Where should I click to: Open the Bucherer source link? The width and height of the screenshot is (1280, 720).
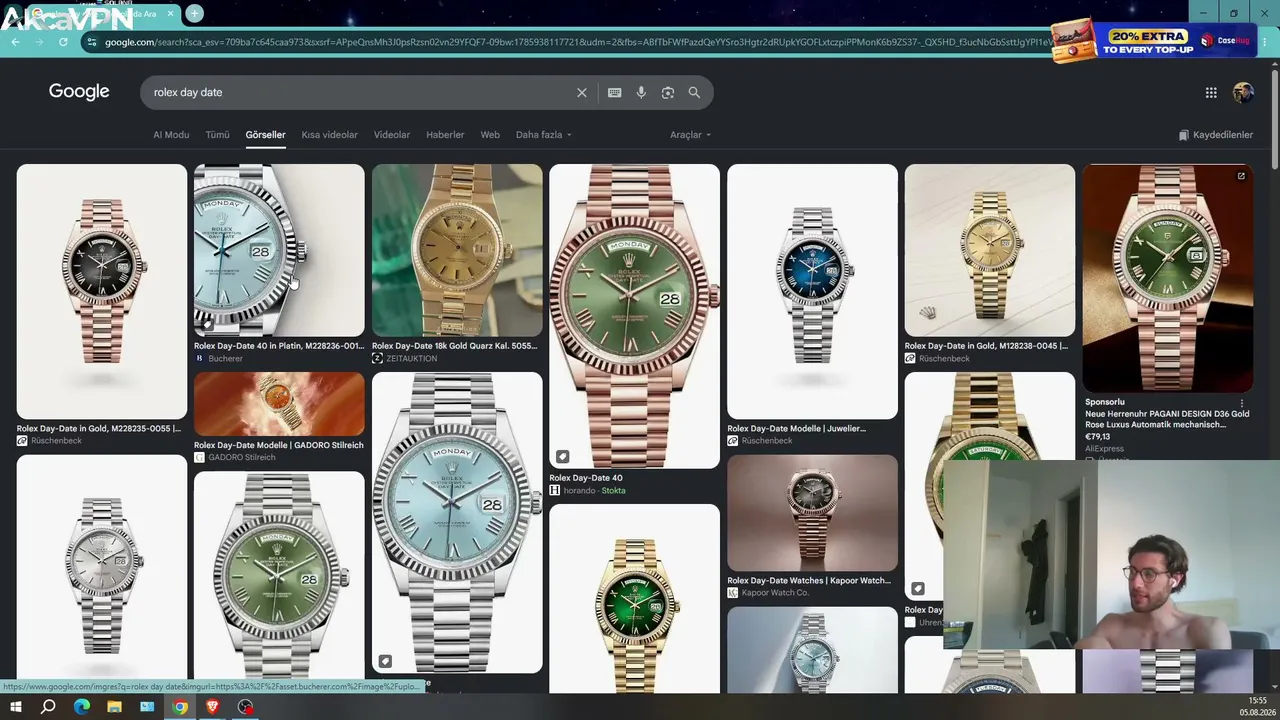click(x=226, y=358)
